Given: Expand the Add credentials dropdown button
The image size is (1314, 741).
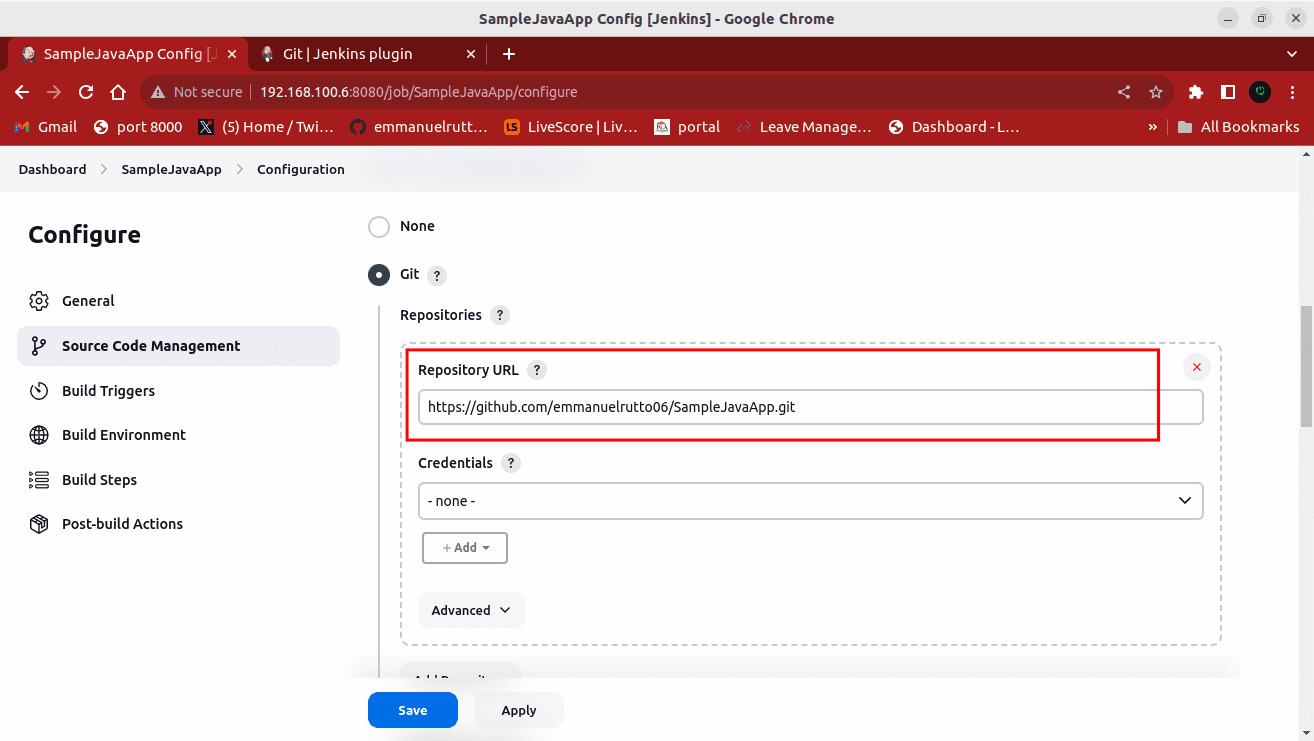Looking at the screenshot, I should [x=465, y=548].
